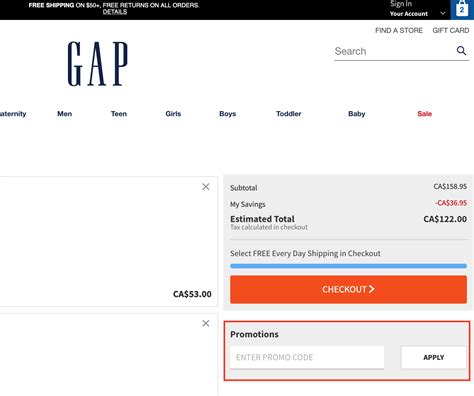Click the Tax calculated in checkout note
The height and width of the screenshot is (396, 474).
pos(269,227)
